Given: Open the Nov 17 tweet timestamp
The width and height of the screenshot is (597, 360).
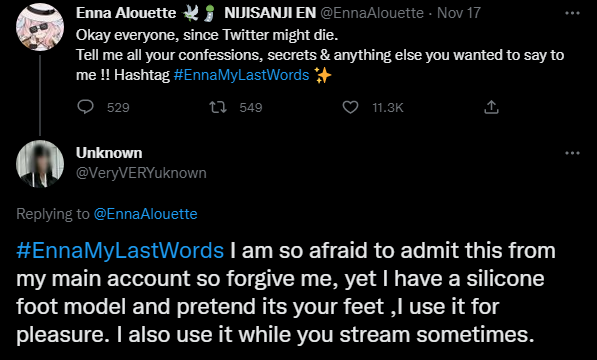Looking at the screenshot, I should 459,13.
